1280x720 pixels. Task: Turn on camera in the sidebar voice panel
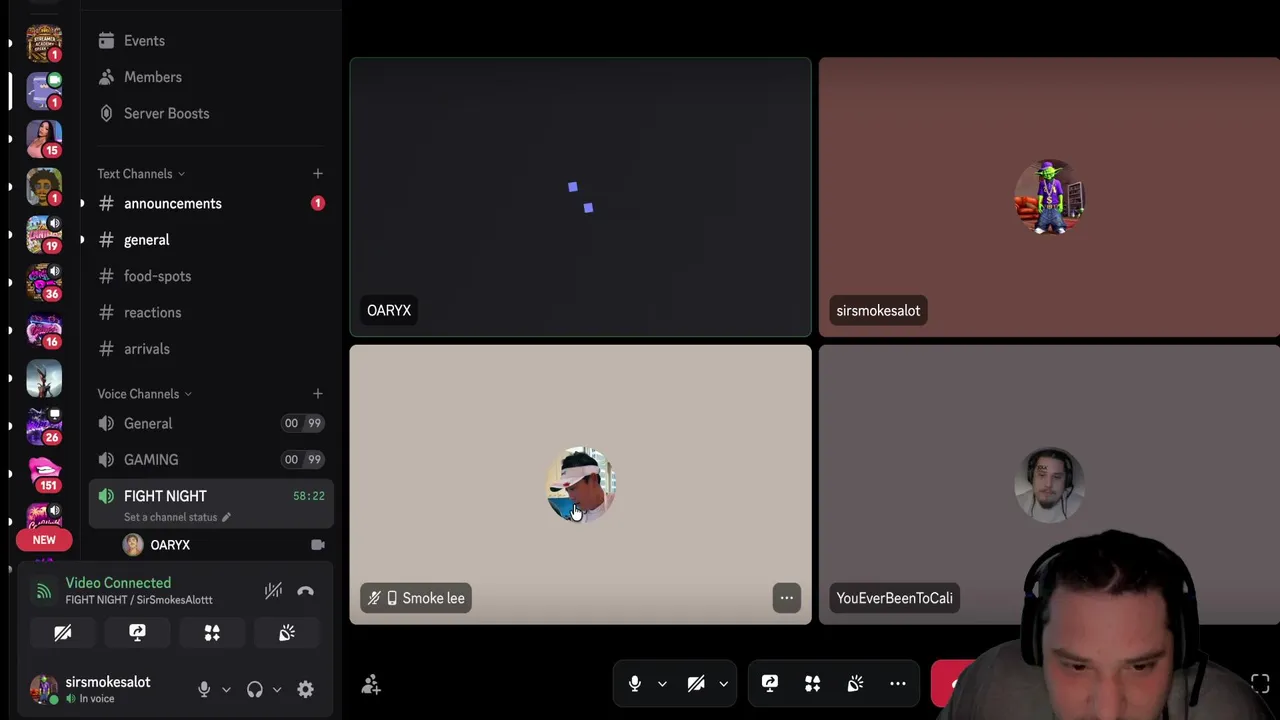point(63,633)
